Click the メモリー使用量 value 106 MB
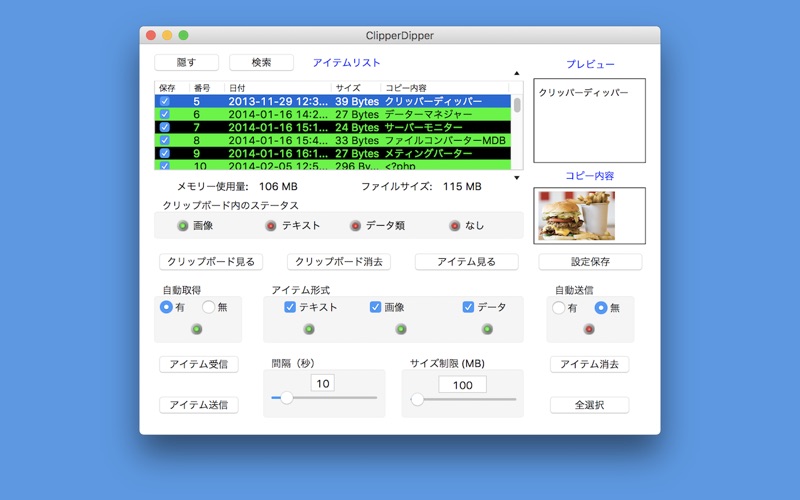 (x=278, y=187)
